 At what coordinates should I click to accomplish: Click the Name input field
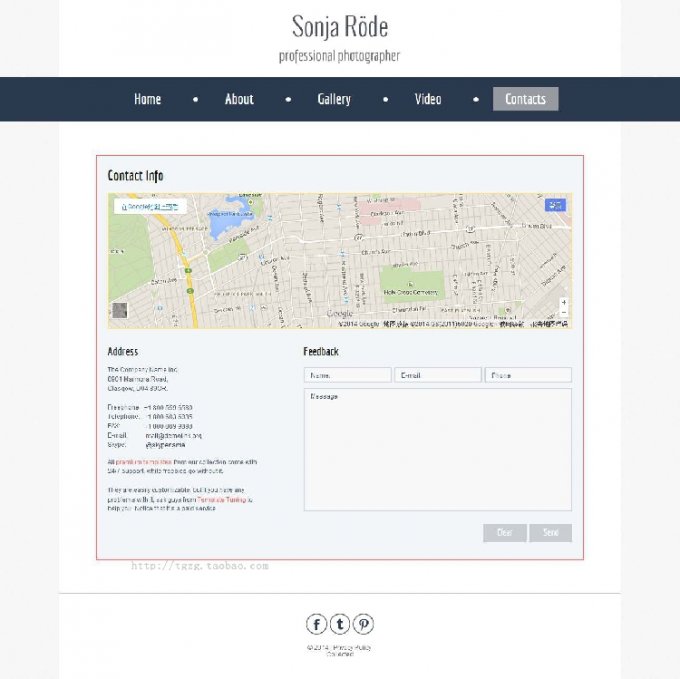[x=346, y=375]
